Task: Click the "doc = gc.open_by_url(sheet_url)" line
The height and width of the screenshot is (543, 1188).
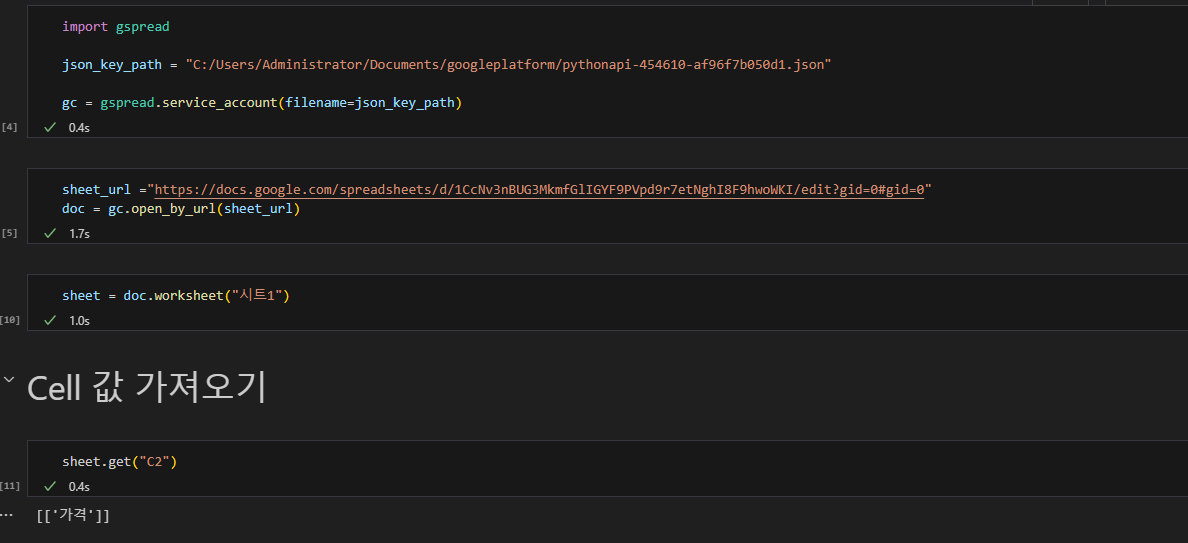Action: (x=181, y=208)
